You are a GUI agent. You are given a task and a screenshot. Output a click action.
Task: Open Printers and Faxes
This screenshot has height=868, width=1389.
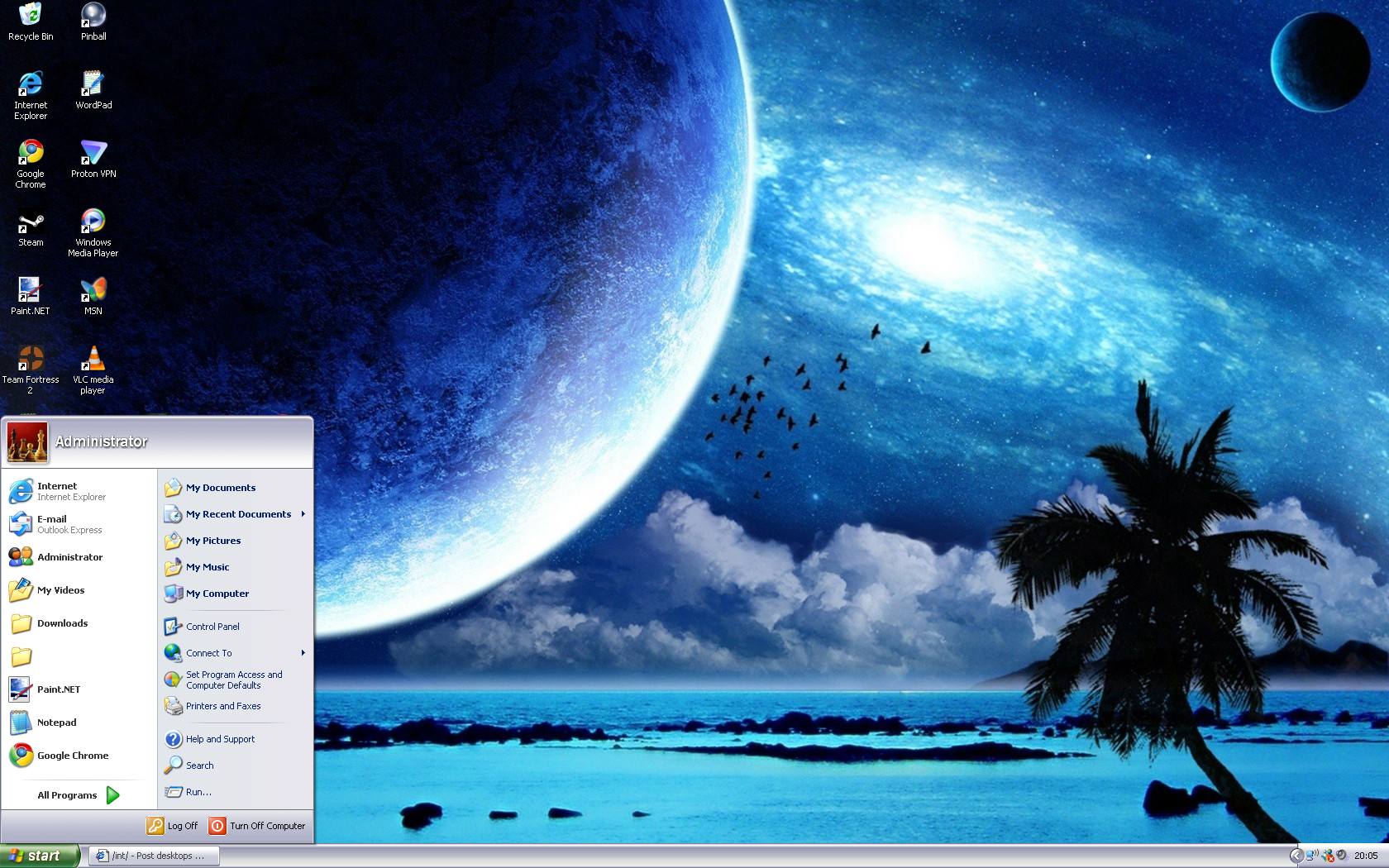[236, 706]
